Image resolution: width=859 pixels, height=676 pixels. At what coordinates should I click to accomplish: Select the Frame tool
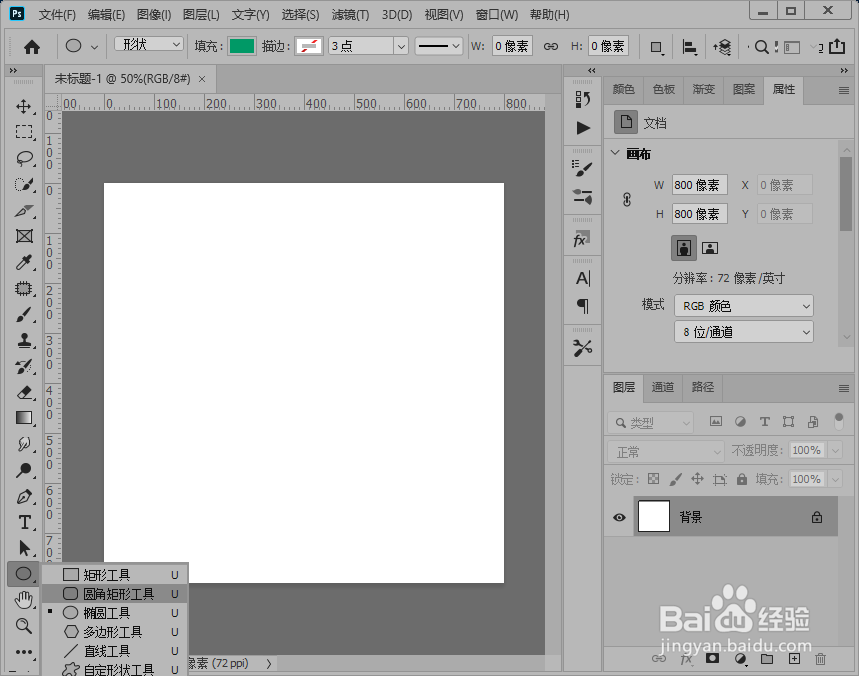(24, 236)
